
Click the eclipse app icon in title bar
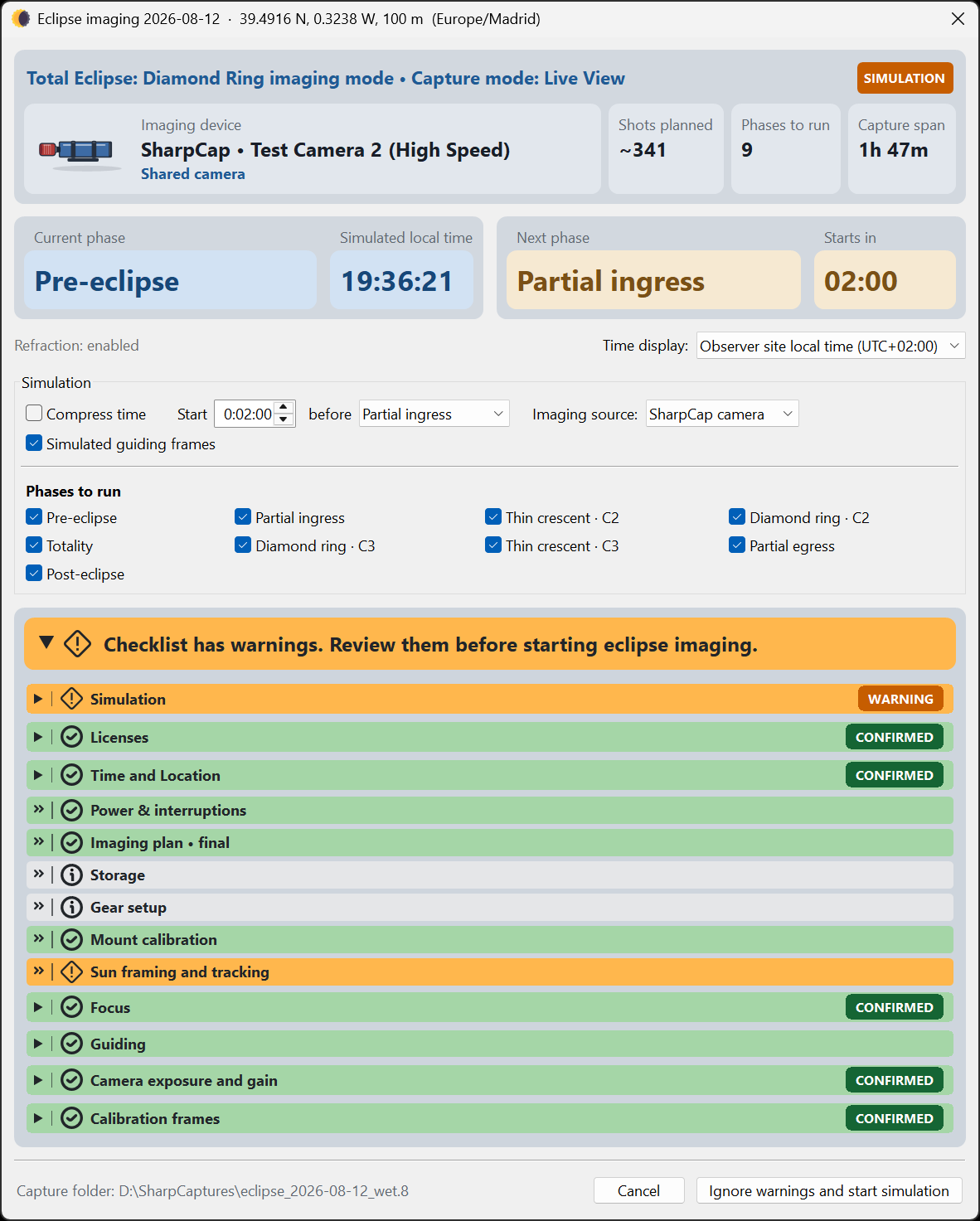pos(21,18)
